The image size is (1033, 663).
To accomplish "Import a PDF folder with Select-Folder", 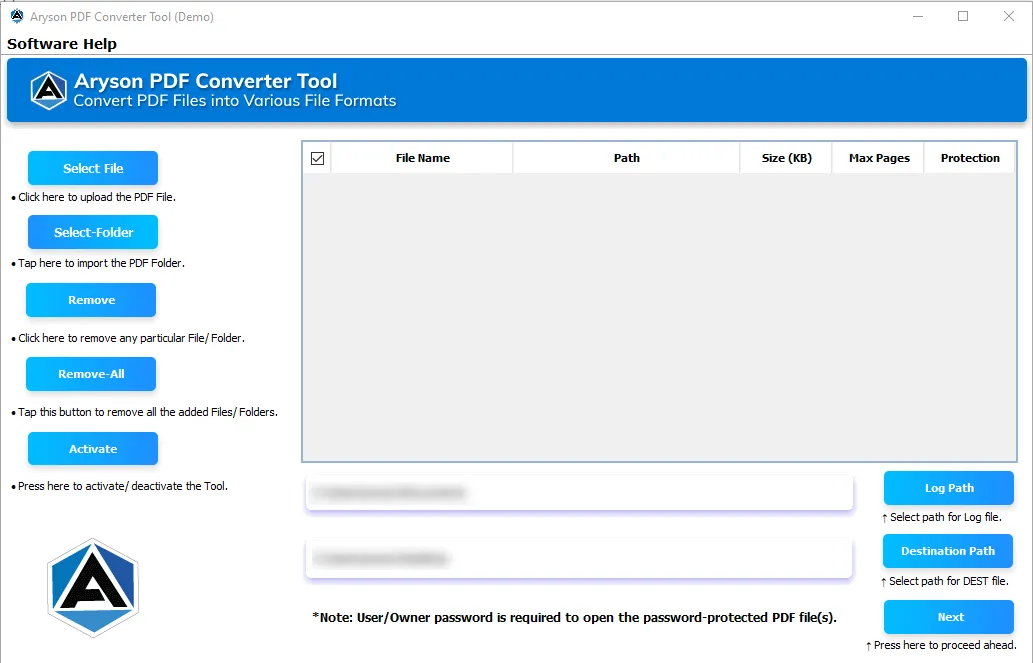I will pyautogui.click(x=93, y=232).
